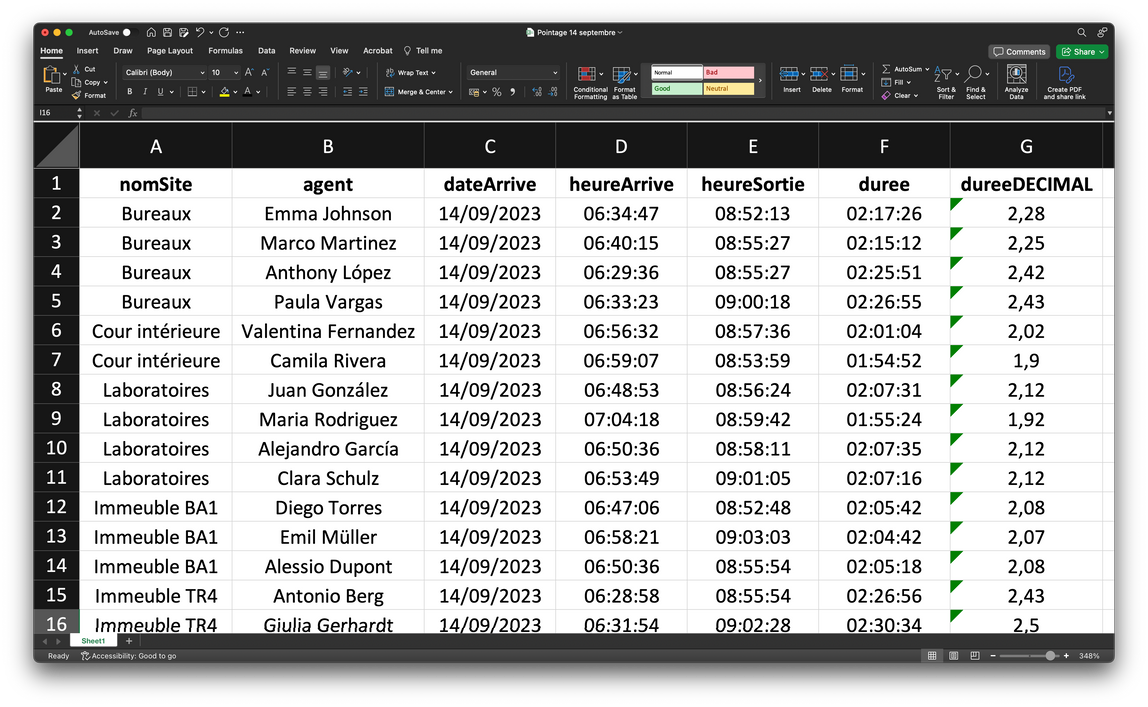This screenshot has height=707, width=1148.
Task: Apply bold formatting to the cell
Action: coord(130,92)
